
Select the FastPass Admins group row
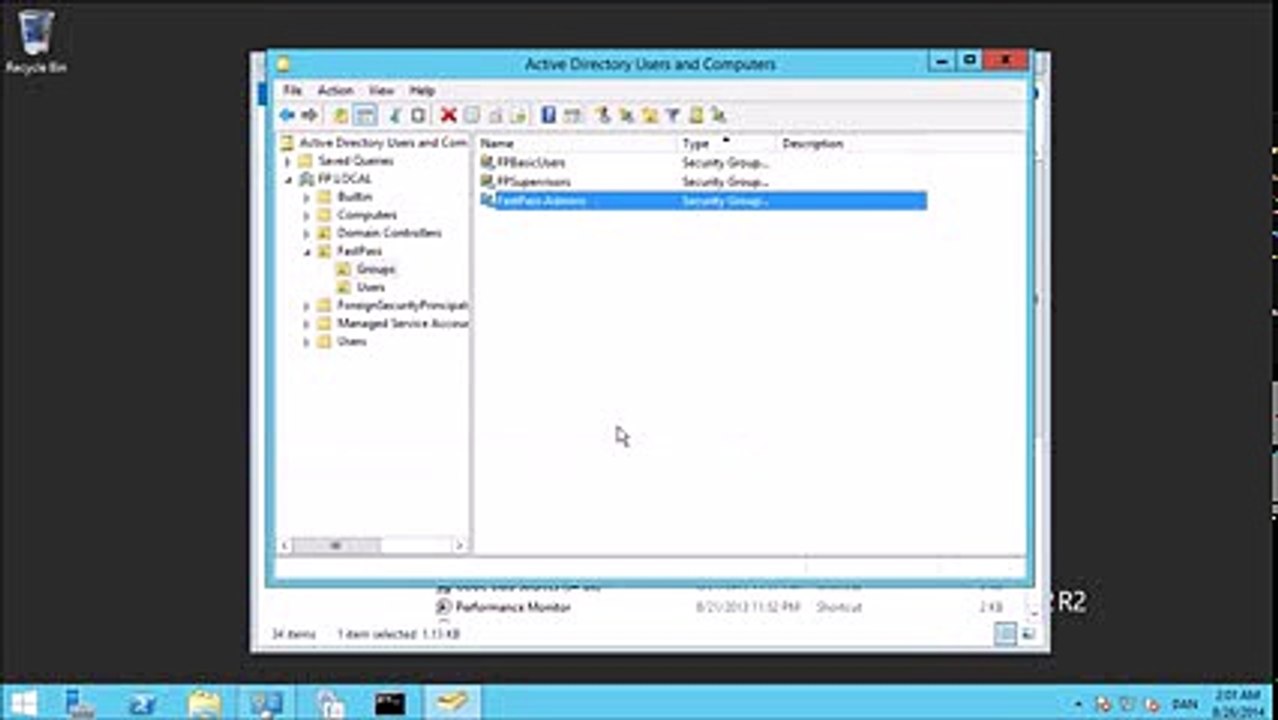pyautogui.click(x=702, y=201)
